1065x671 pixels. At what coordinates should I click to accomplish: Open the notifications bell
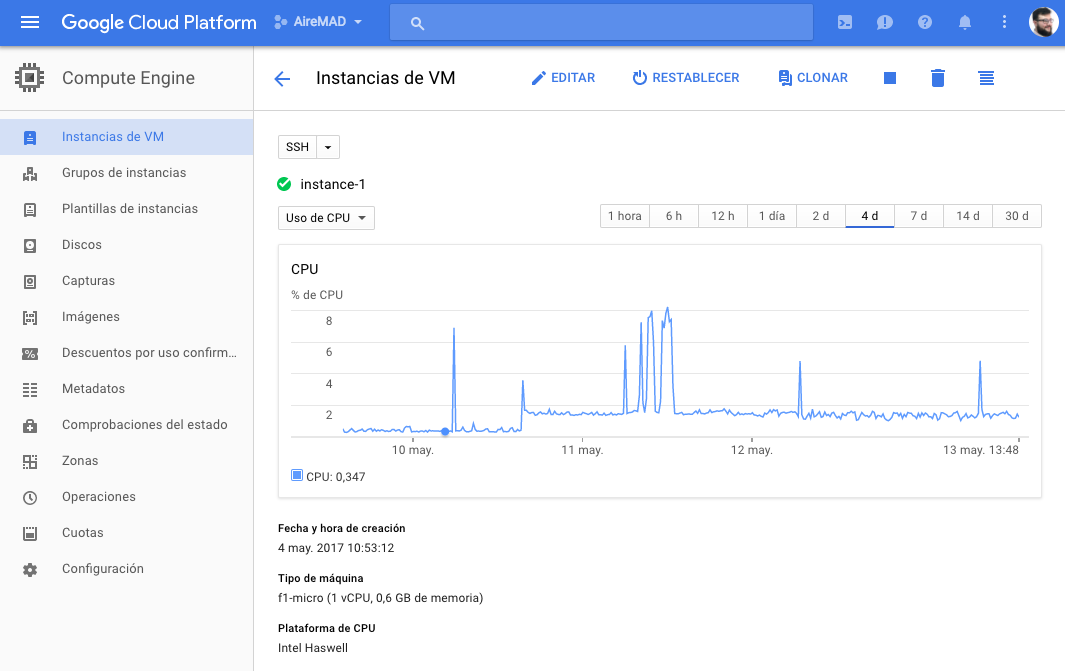pos(965,22)
